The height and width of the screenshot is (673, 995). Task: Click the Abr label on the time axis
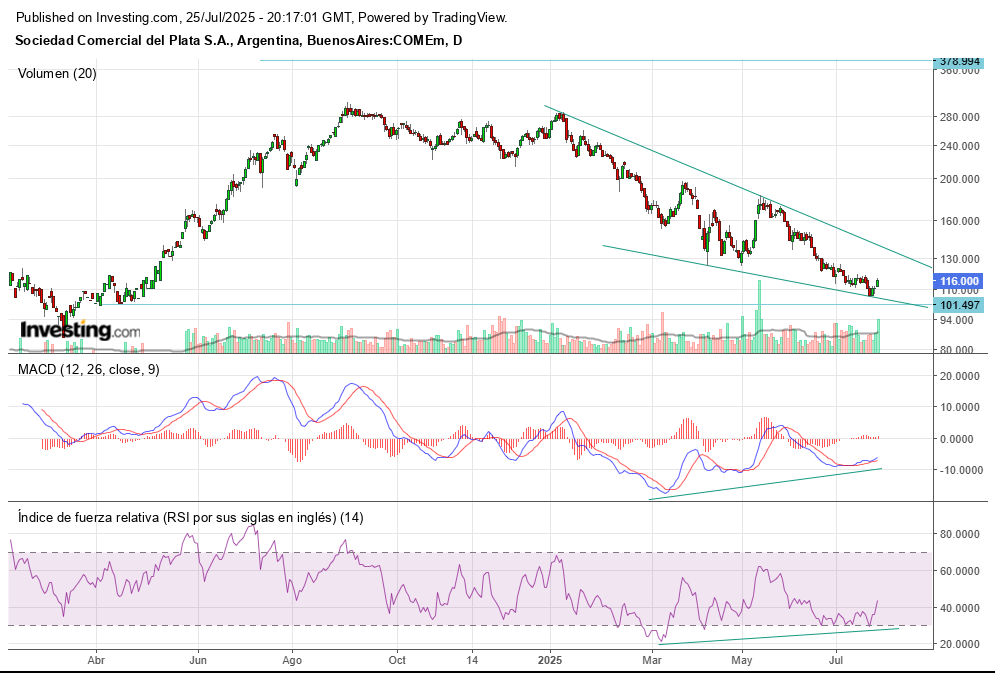(96, 660)
